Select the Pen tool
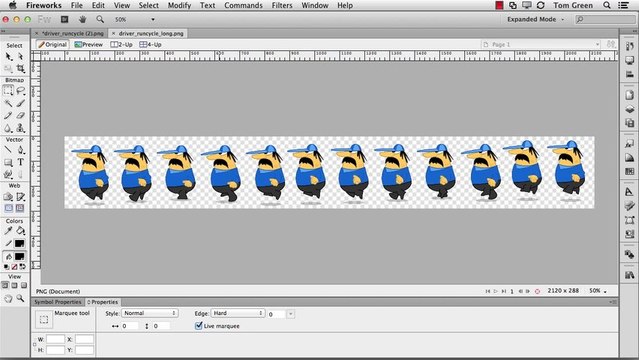This screenshot has height=360, width=639. point(20,150)
